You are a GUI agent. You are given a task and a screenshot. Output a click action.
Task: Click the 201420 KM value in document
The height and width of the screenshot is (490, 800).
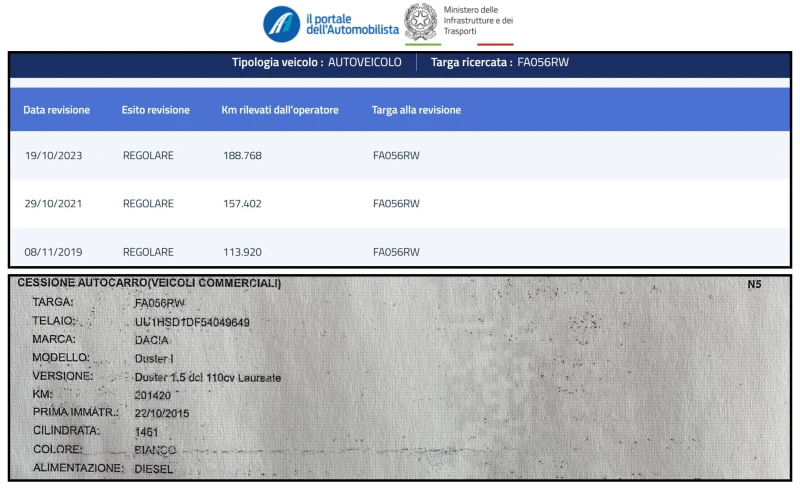pyautogui.click(x=151, y=395)
